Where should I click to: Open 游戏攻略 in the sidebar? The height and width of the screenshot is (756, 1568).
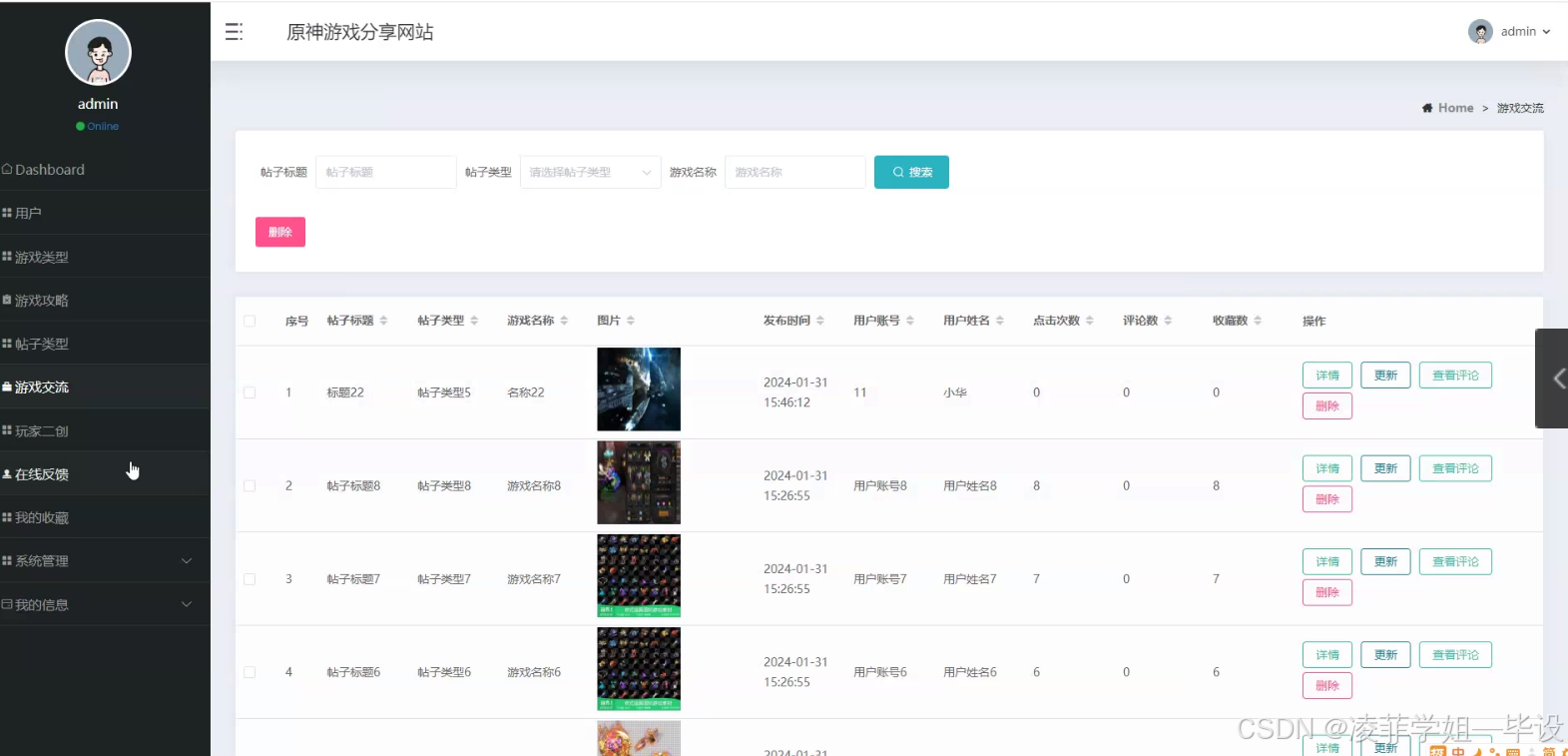pos(105,300)
